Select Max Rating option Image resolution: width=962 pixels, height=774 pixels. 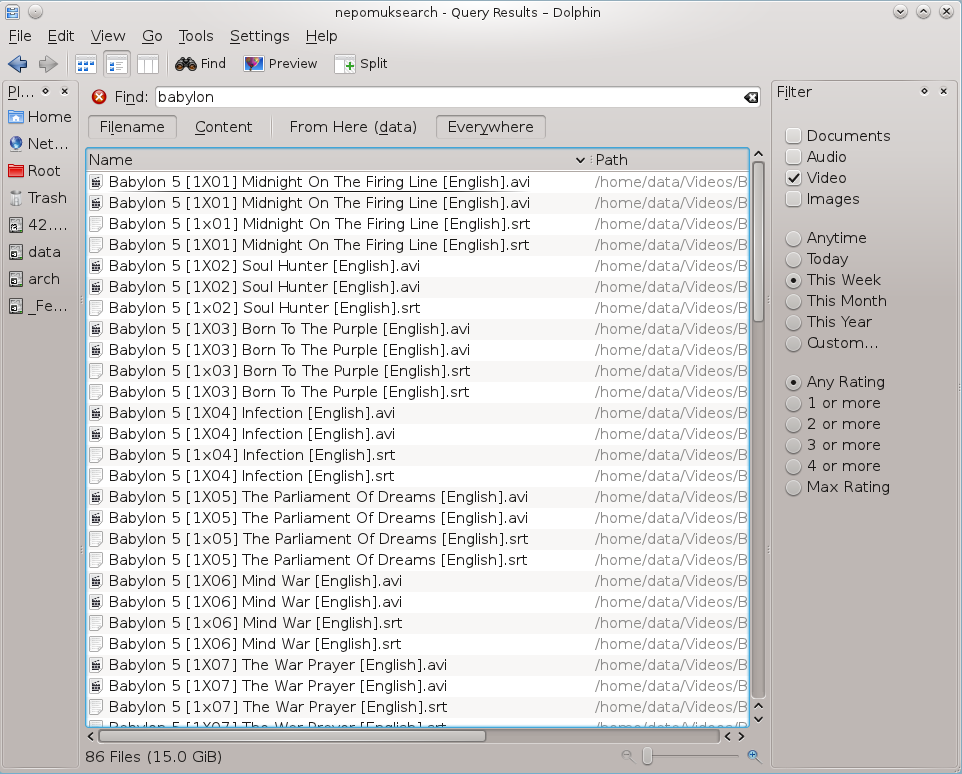click(x=838, y=487)
